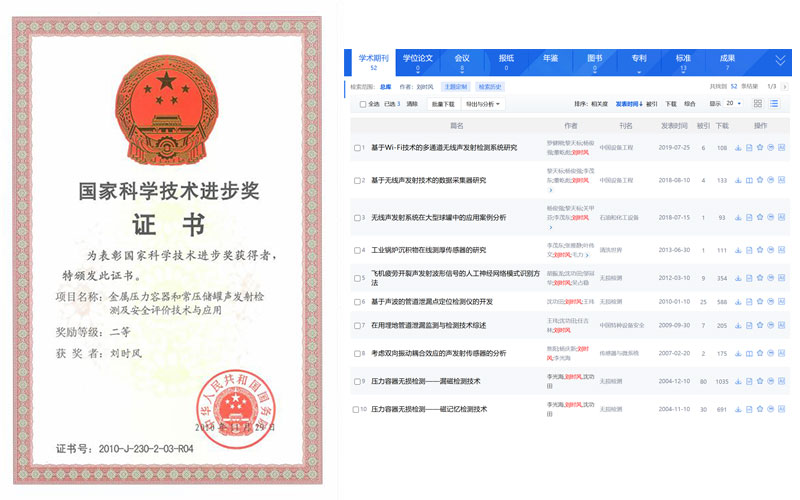The height and width of the screenshot is (500, 800).
Task: Check the box for result row 3
Action: pos(357,218)
